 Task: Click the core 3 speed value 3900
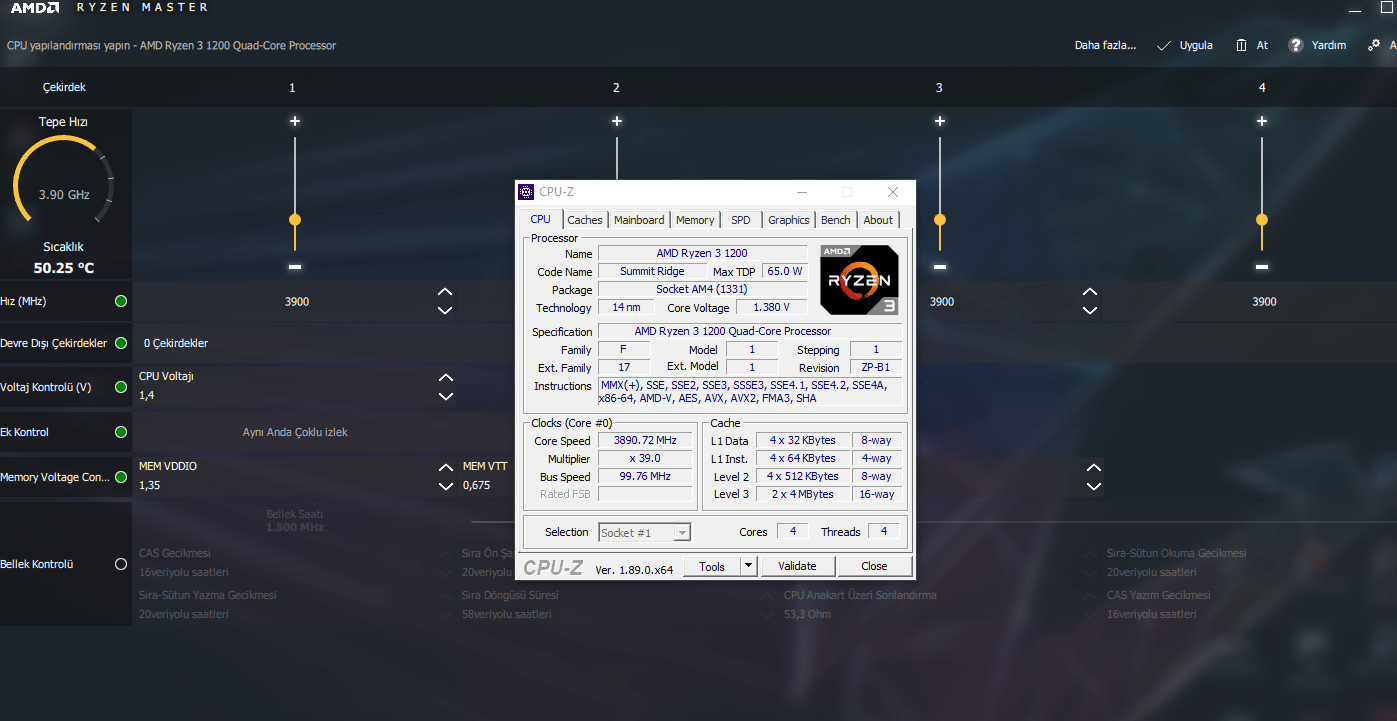942,302
